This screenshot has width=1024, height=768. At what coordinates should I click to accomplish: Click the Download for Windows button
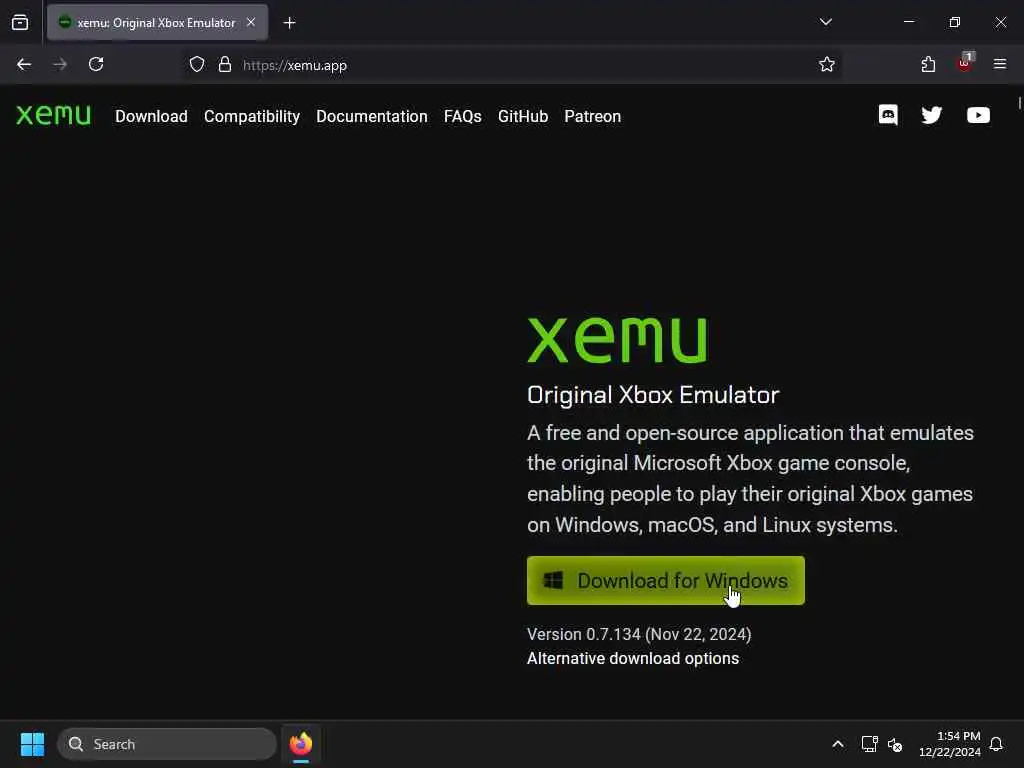[665, 581]
